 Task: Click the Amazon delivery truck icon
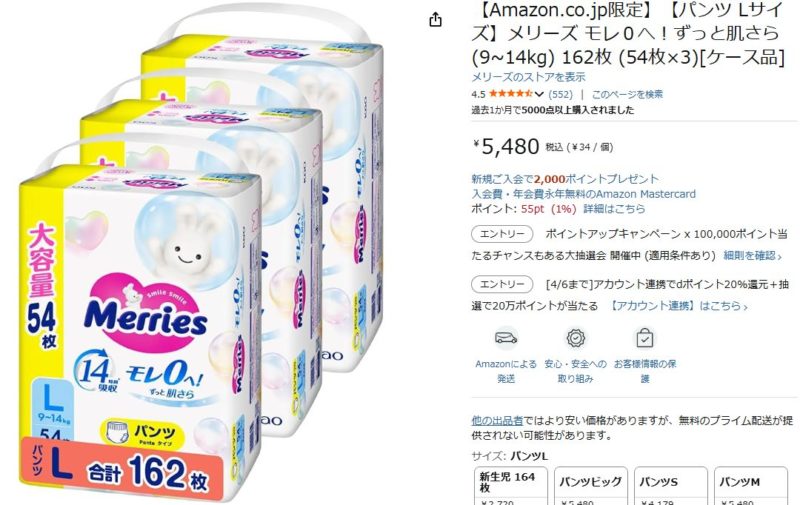click(506, 338)
